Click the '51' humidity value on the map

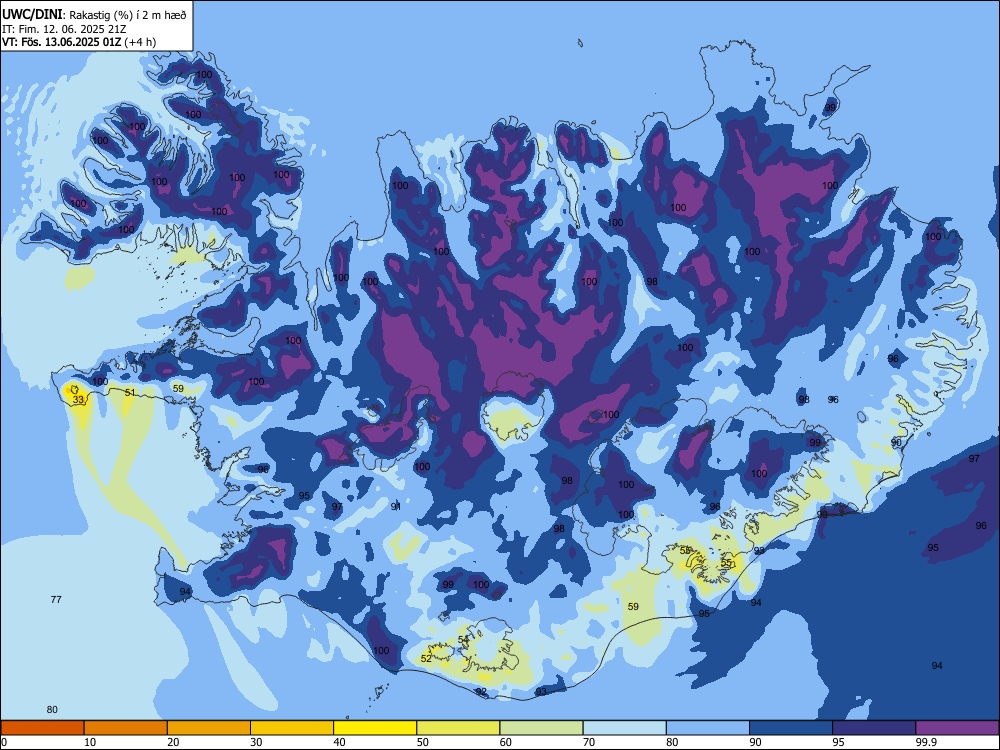click(130, 393)
